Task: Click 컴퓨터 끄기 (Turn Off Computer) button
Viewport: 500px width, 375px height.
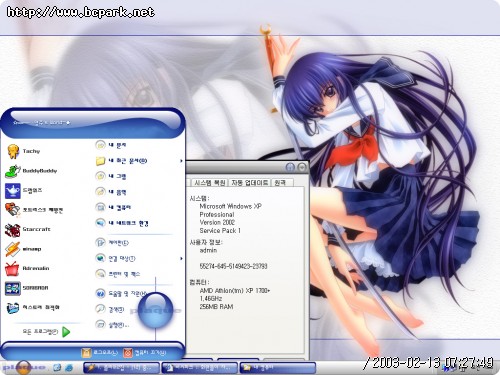Action: click(145, 353)
